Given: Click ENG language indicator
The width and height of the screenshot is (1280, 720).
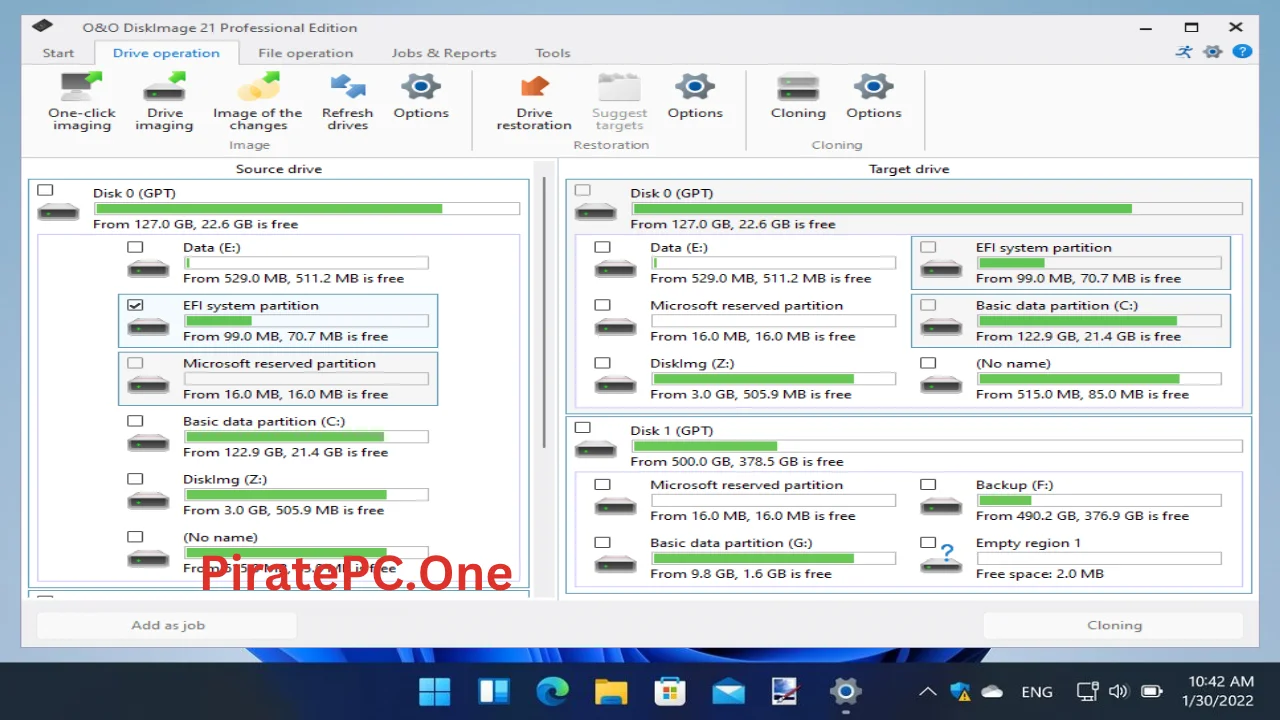Looking at the screenshot, I should pos(1037,691).
